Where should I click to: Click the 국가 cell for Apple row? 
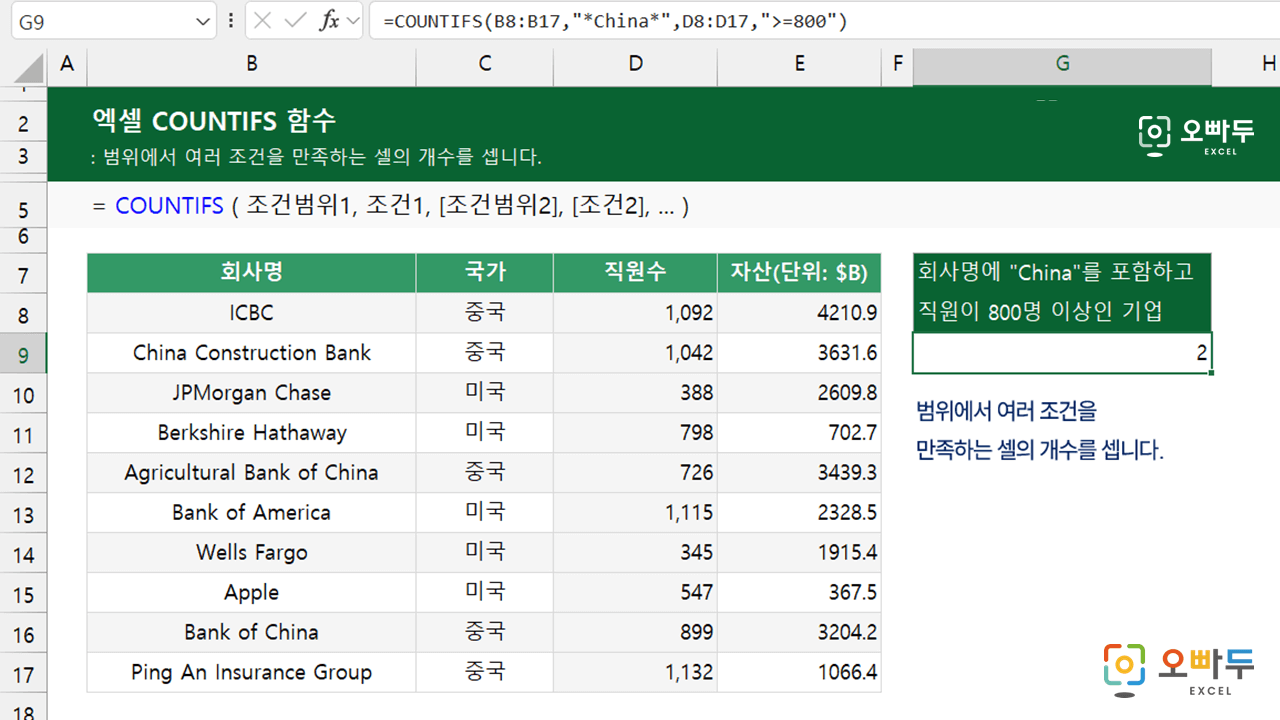pos(485,593)
